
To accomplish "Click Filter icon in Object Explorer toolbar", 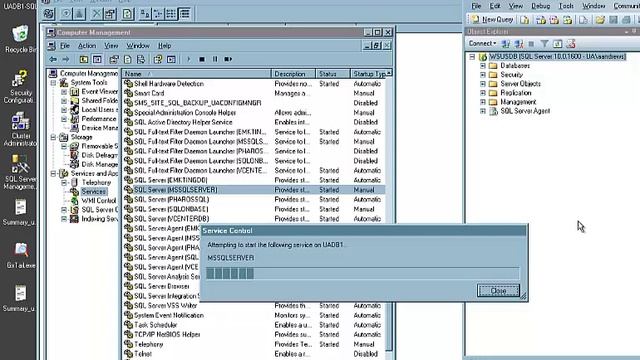I will click(x=544, y=43).
